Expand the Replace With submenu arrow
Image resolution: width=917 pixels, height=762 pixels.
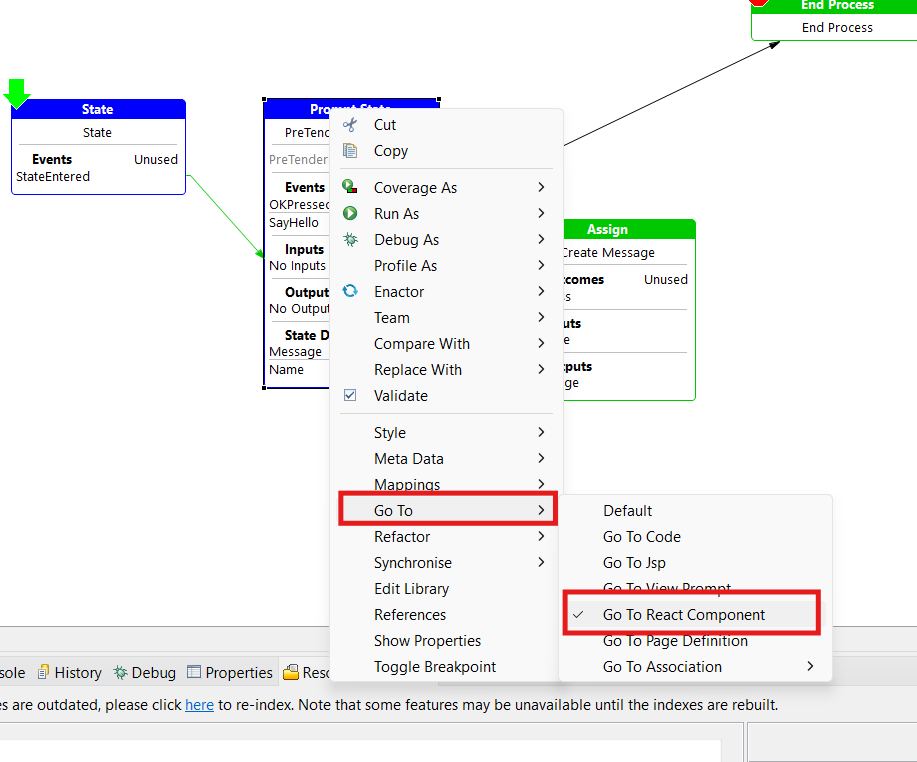click(541, 370)
